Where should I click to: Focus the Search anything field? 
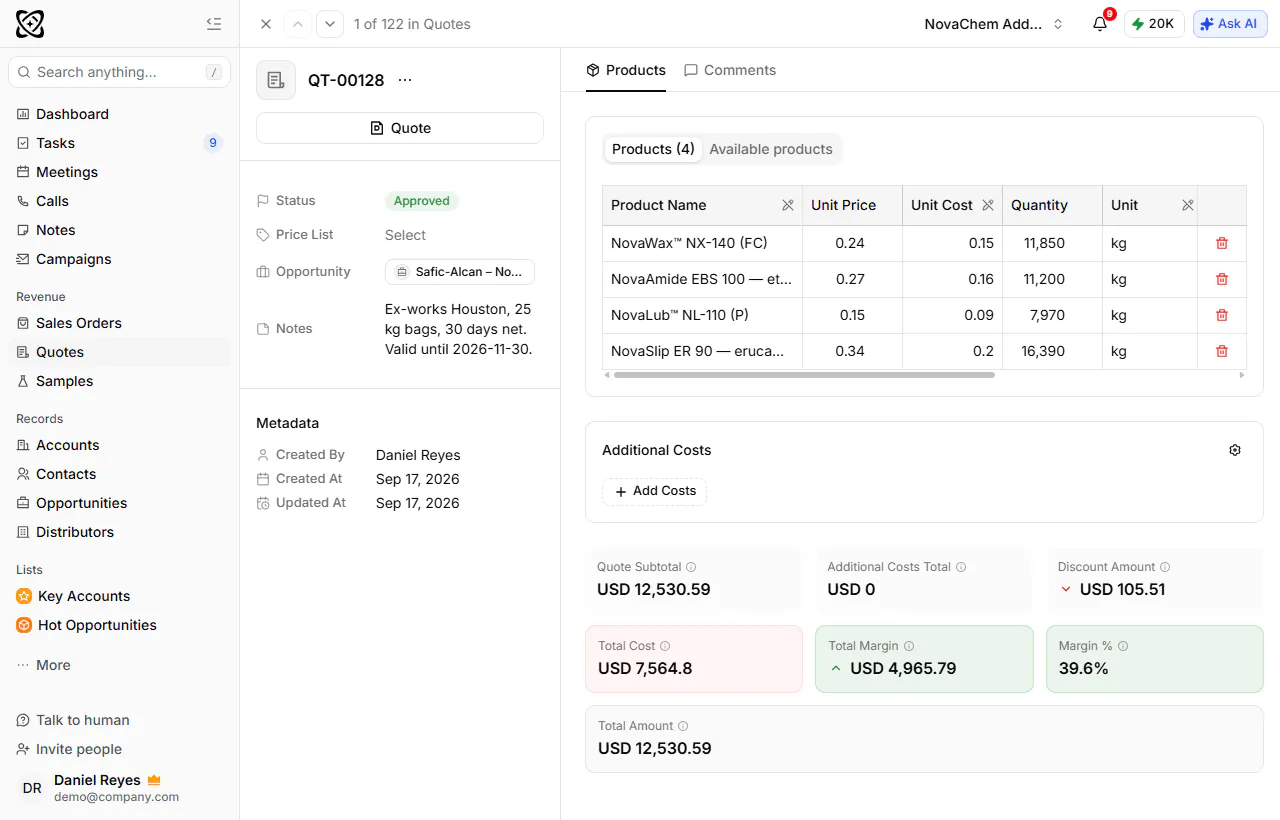(x=120, y=72)
